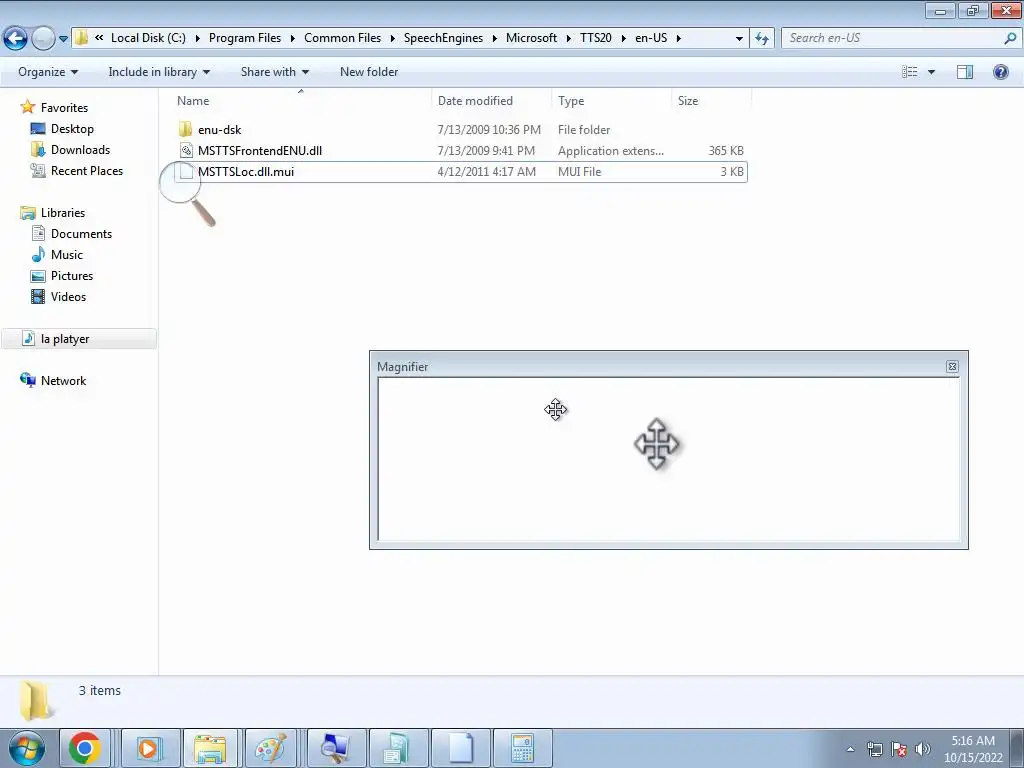
Task: Open the Include in library menu
Action: pos(159,72)
